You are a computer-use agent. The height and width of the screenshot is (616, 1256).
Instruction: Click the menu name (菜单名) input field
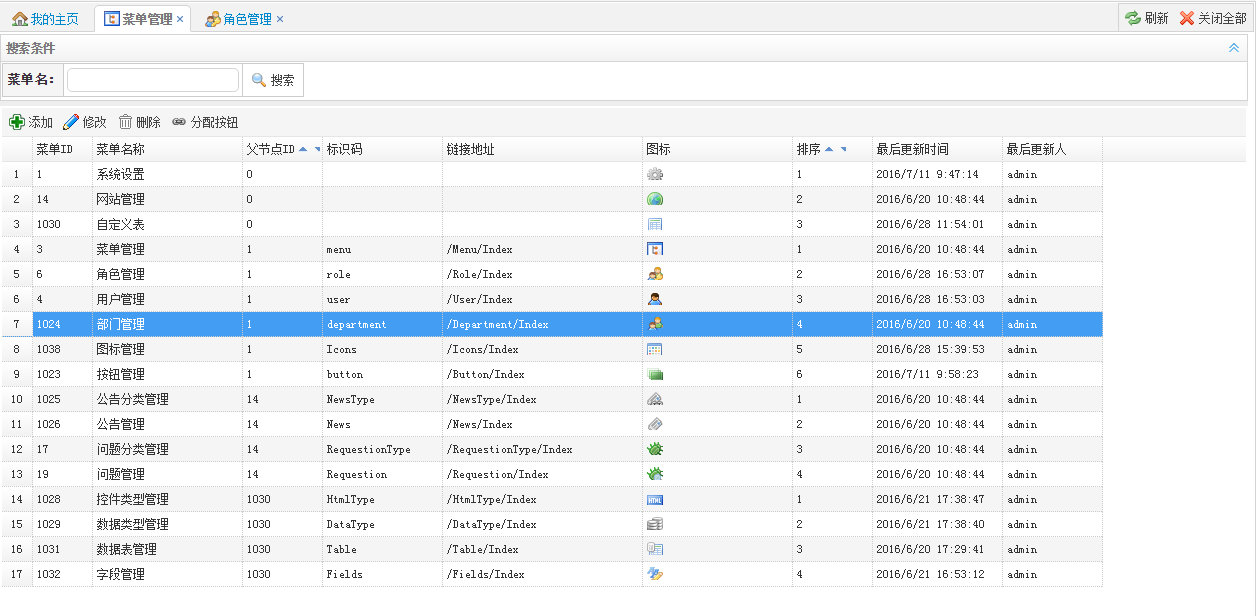click(x=153, y=80)
